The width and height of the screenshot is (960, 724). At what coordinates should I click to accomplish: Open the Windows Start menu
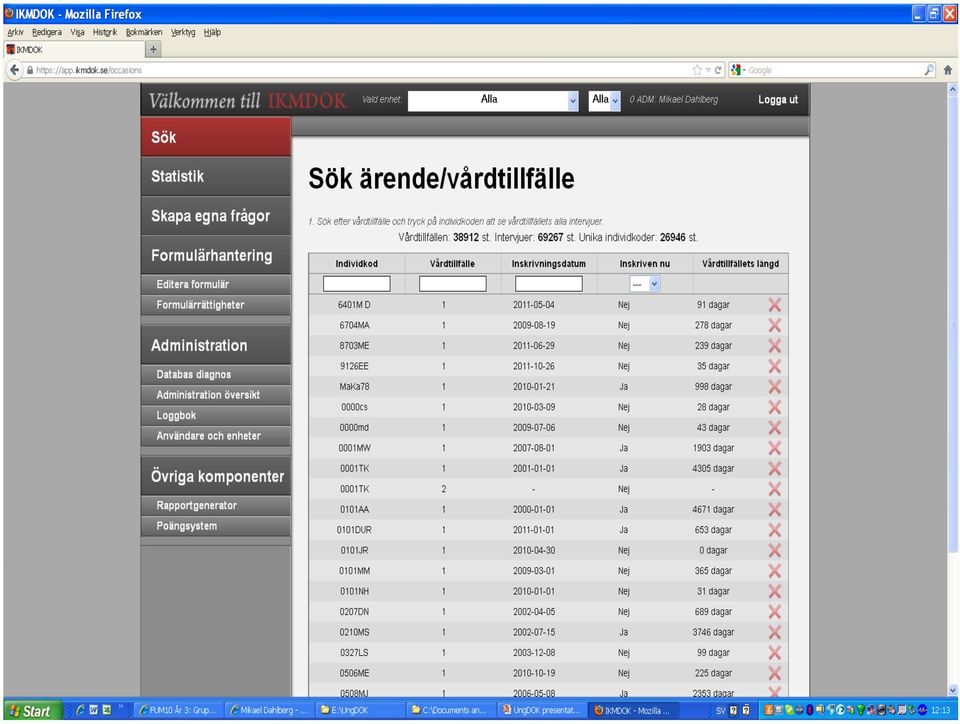(31, 711)
